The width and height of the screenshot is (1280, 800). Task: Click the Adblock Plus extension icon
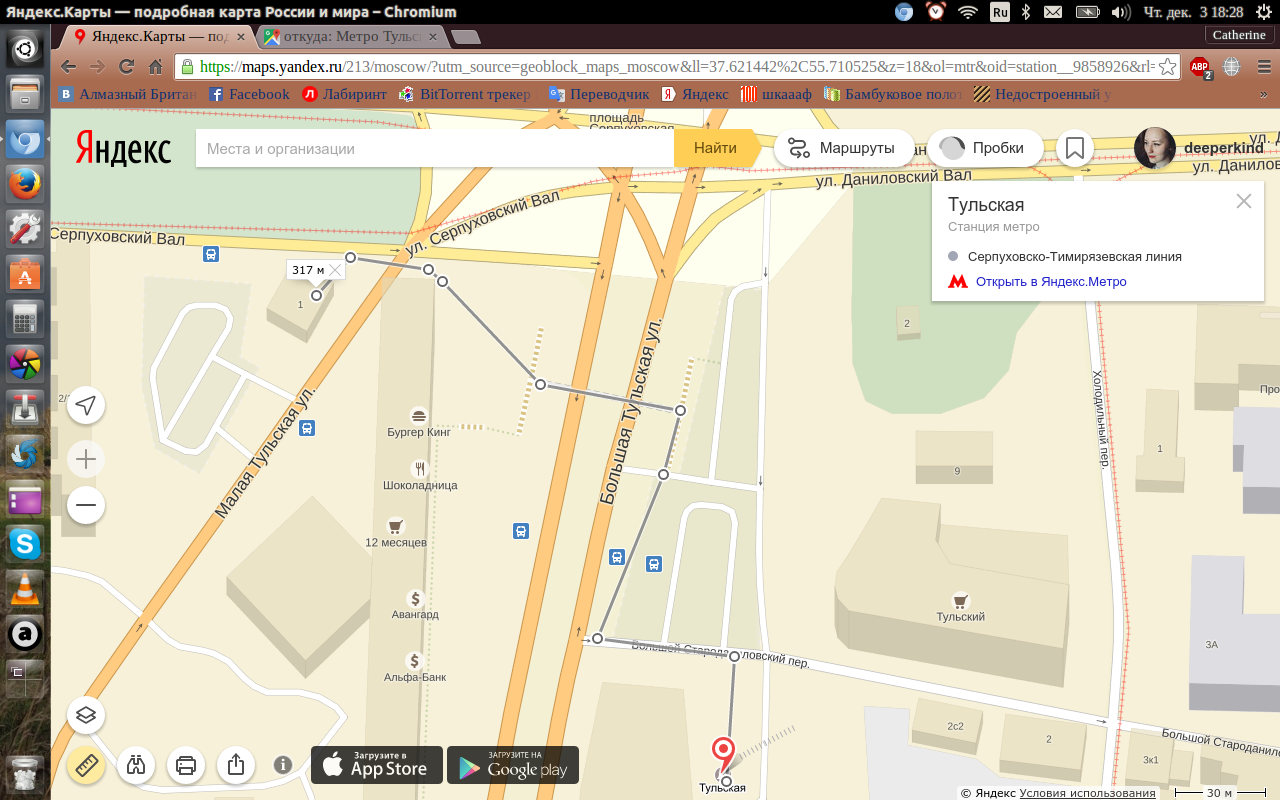coord(1200,67)
